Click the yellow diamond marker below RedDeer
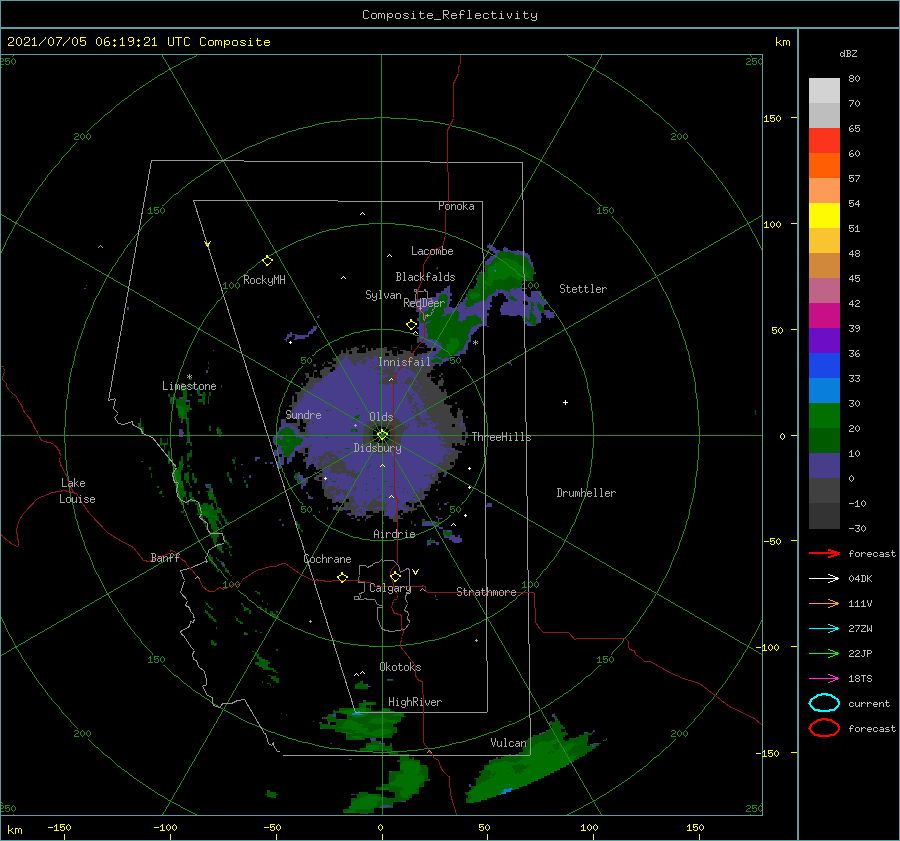The image size is (900, 841). pos(412,325)
